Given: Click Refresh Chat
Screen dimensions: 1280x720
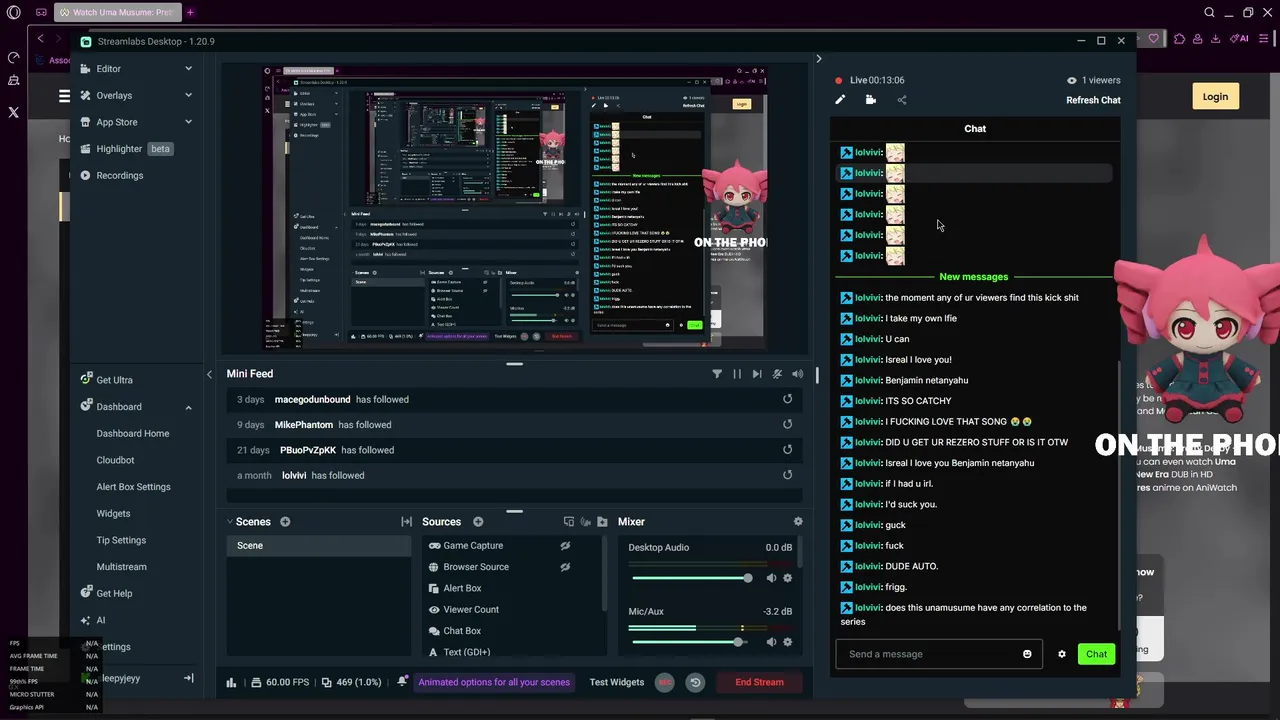Looking at the screenshot, I should [x=1093, y=100].
